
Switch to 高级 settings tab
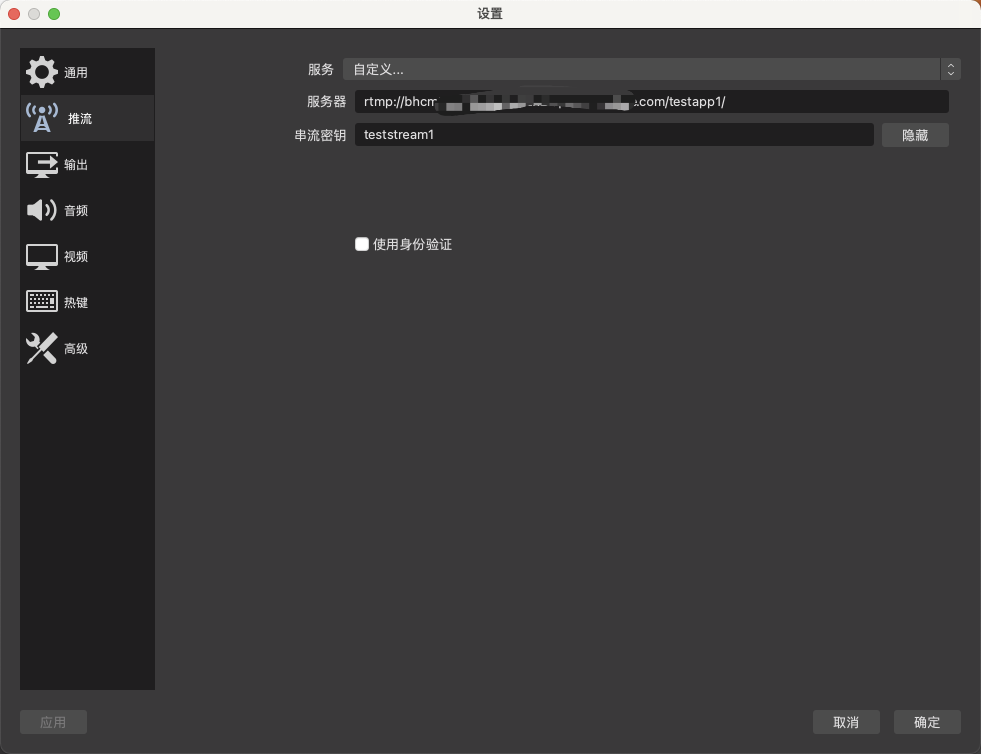pos(87,349)
